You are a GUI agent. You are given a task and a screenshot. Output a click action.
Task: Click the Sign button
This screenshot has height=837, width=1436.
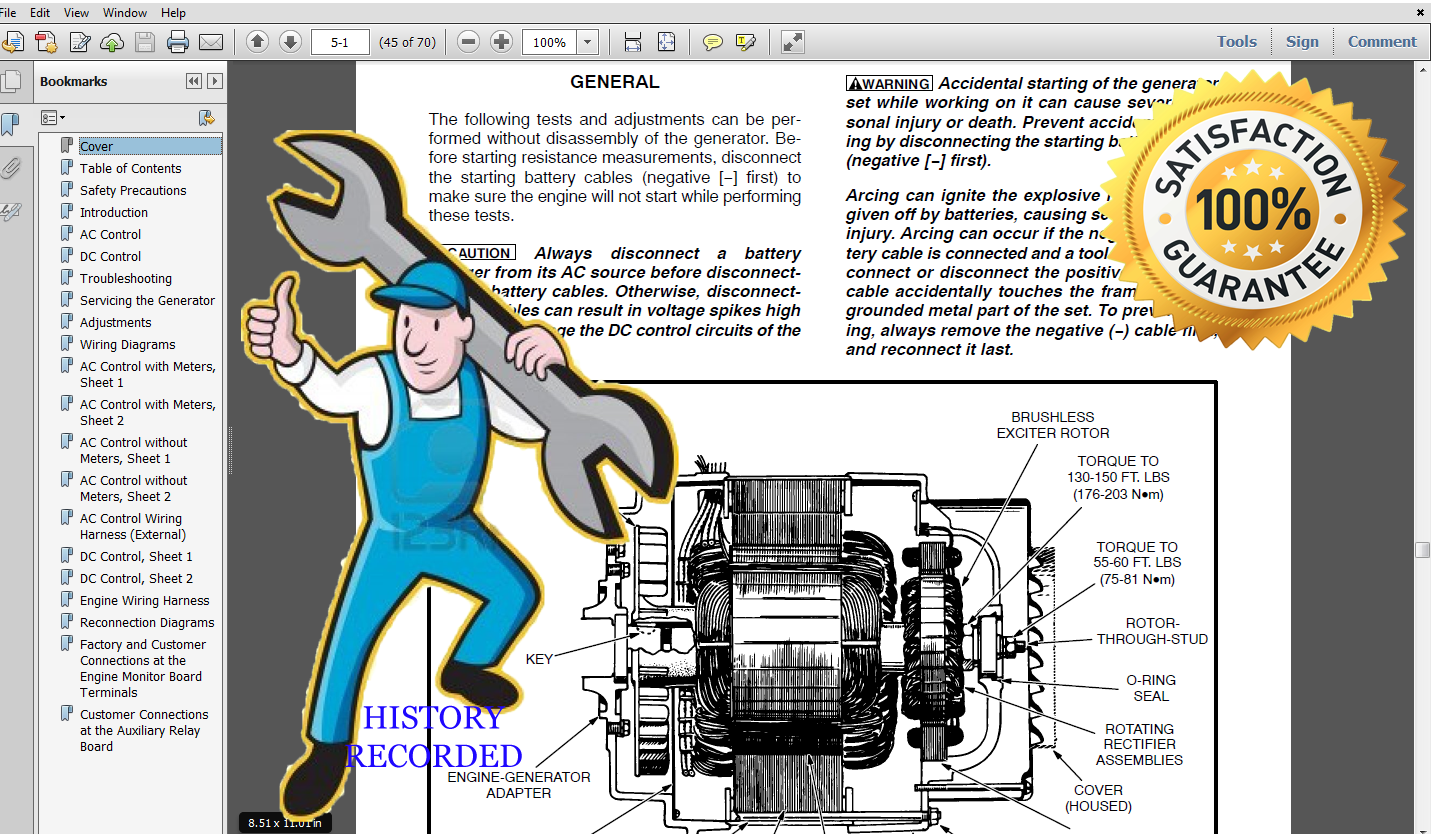coord(1302,41)
